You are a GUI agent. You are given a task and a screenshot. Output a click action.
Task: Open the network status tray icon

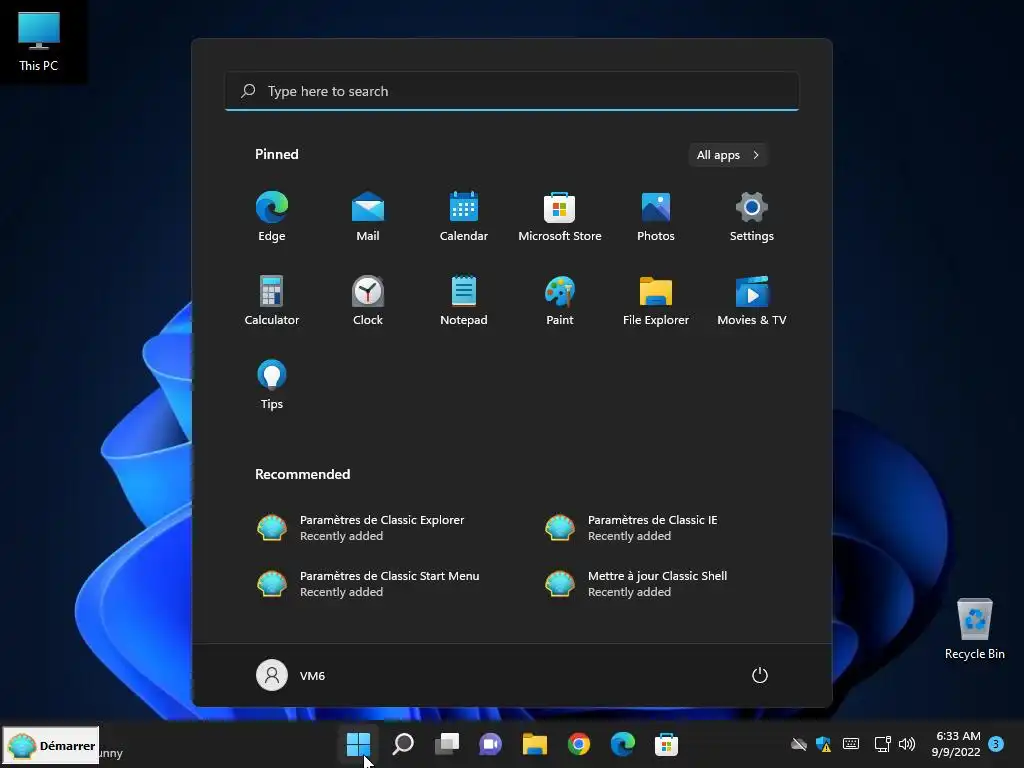tap(882, 744)
